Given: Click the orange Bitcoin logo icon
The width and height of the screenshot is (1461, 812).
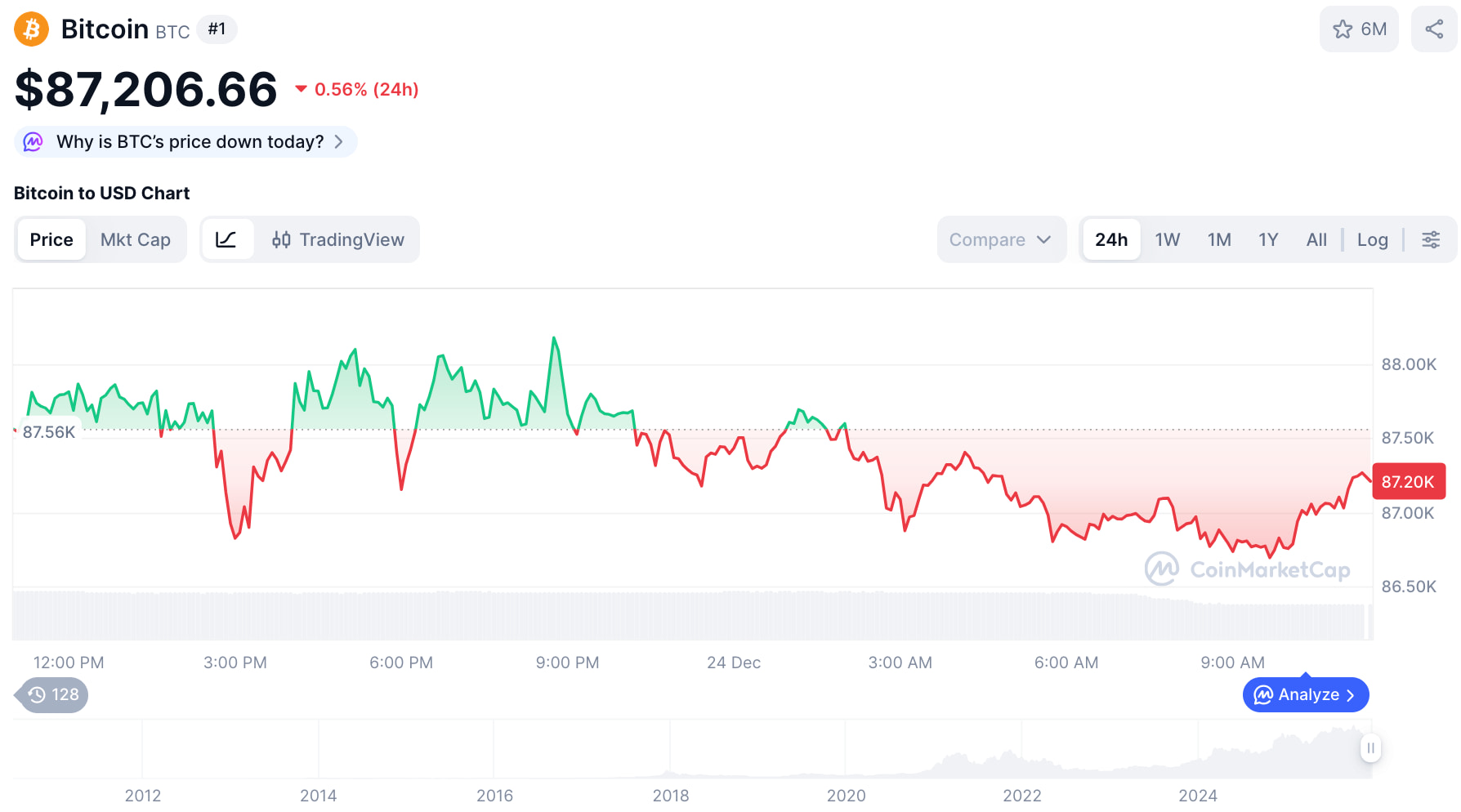Looking at the screenshot, I should click(31, 29).
